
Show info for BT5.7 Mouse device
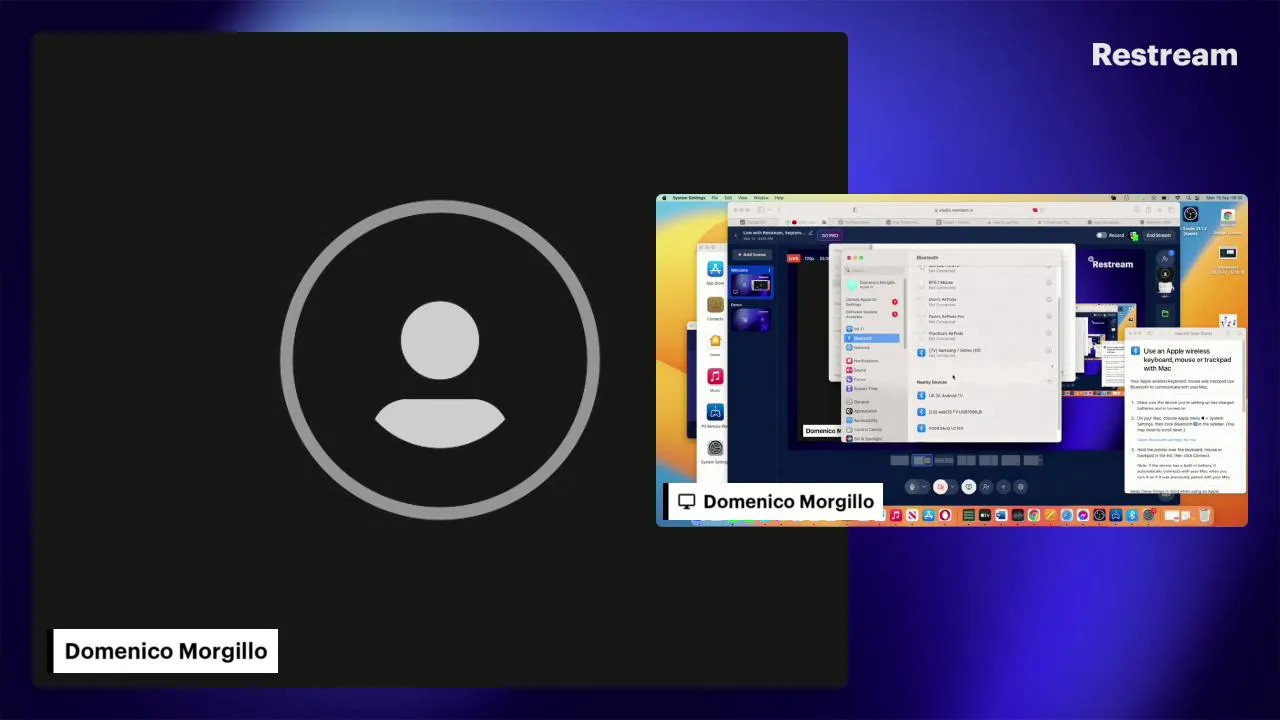point(1049,283)
